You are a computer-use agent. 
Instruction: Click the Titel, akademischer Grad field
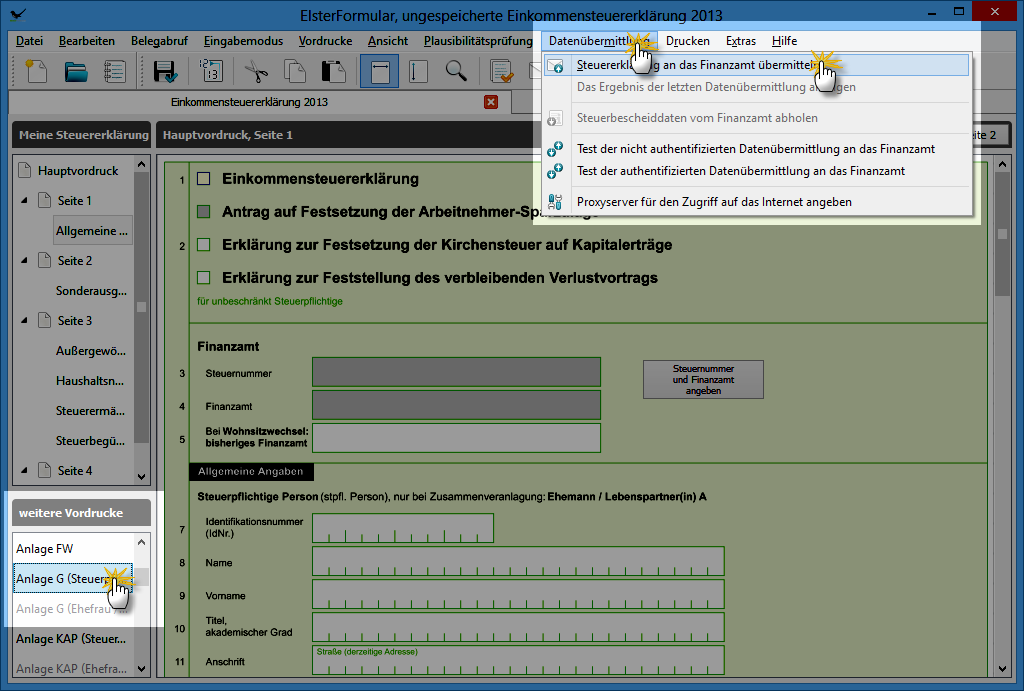click(519, 627)
